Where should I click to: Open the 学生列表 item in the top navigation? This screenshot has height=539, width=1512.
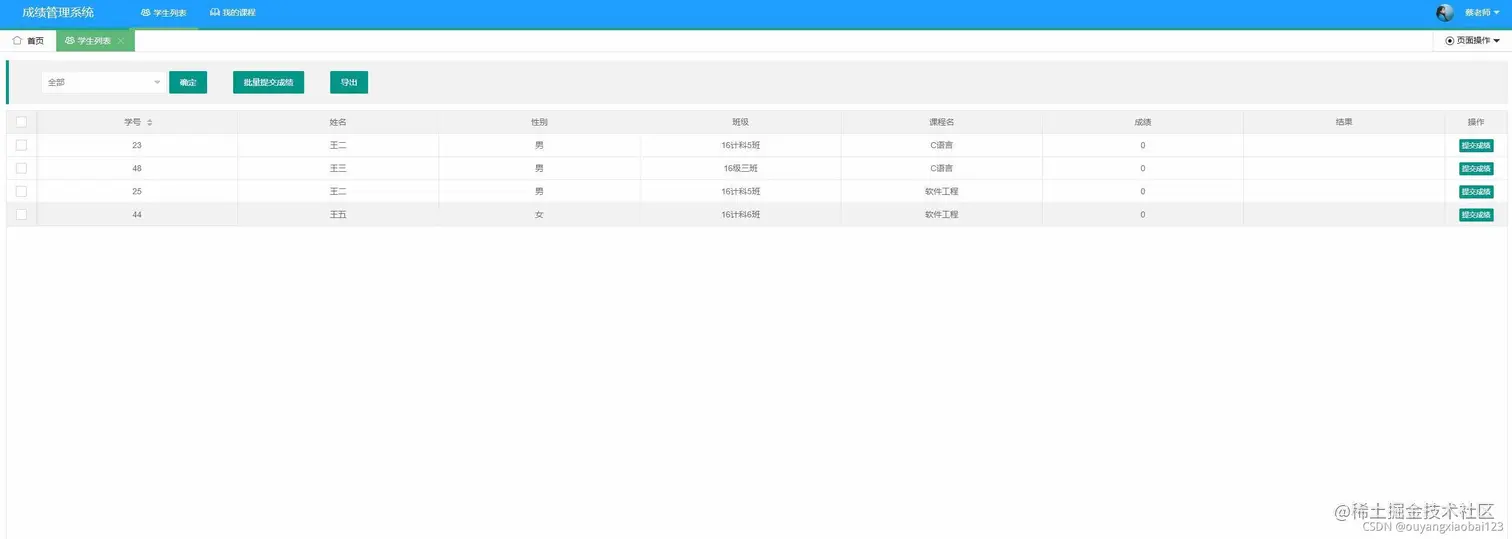click(164, 13)
